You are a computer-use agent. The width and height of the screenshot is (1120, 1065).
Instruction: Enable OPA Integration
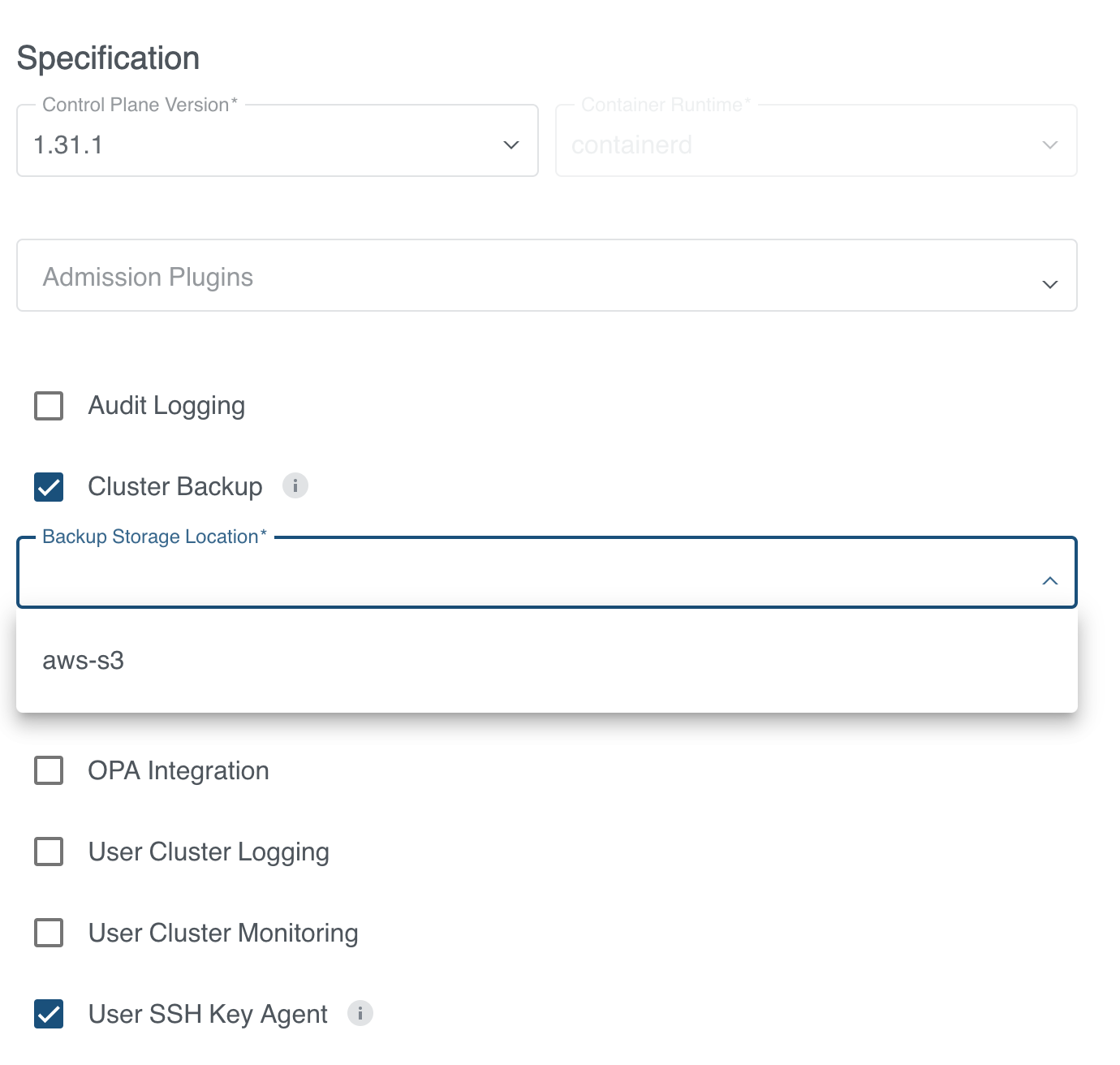click(x=48, y=771)
